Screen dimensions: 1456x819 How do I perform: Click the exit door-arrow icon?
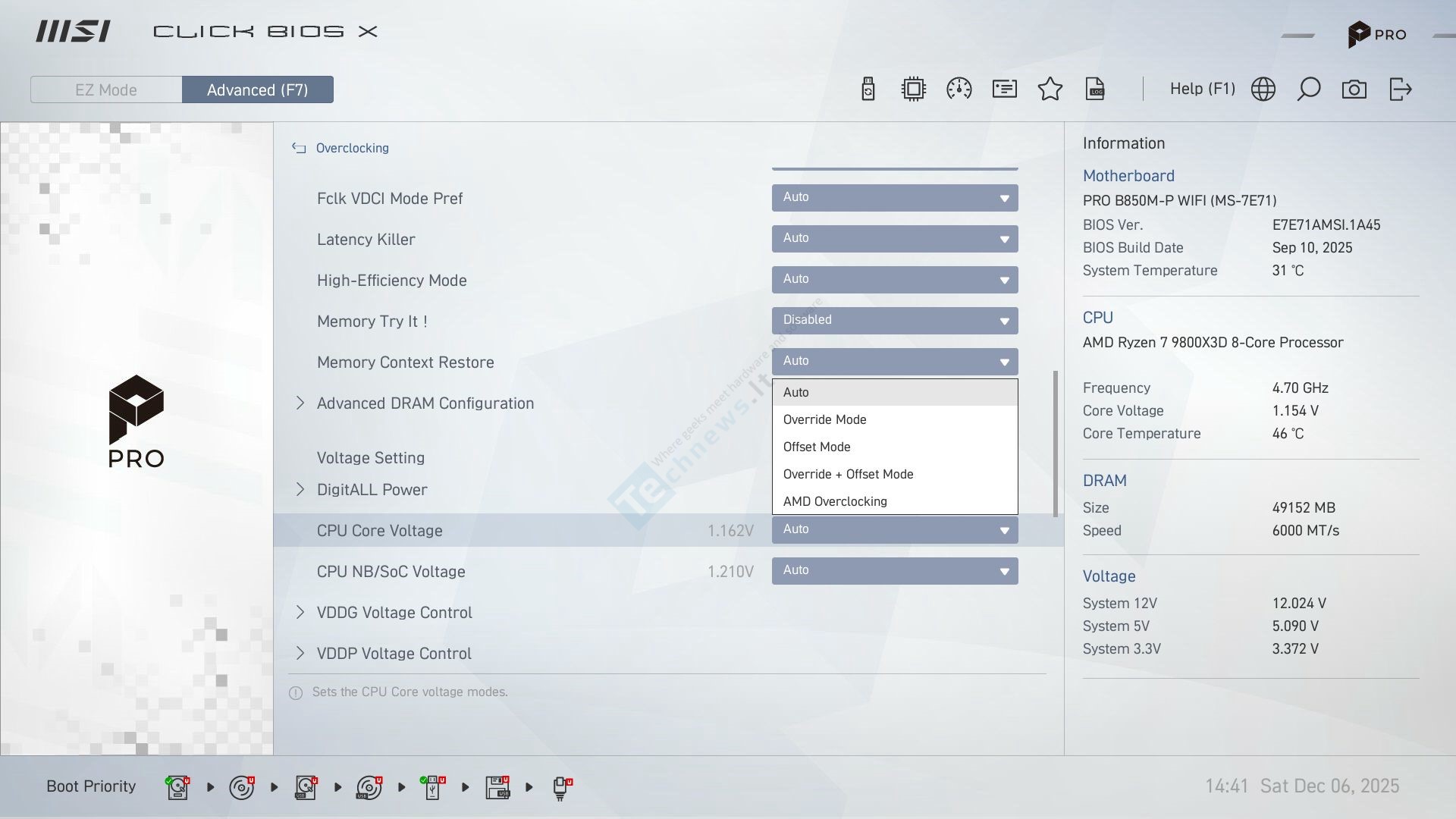pos(1400,89)
